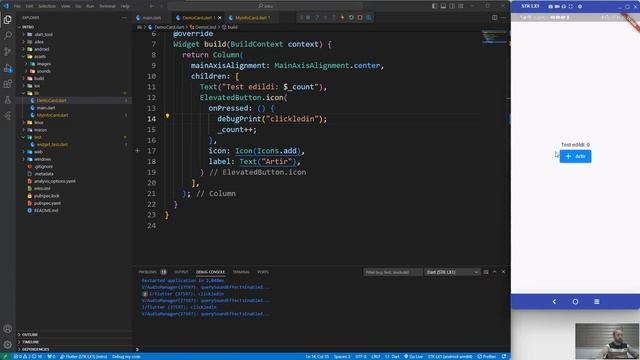Image resolution: width=640 pixels, height=360 pixels.
Task: Click the lightbulb quick fix on line 14
Action: click(167, 116)
